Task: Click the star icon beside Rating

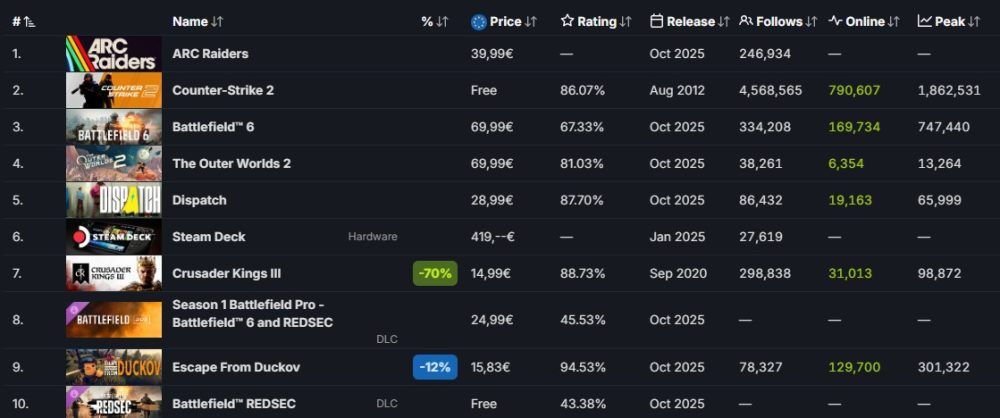Action: click(x=567, y=21)
